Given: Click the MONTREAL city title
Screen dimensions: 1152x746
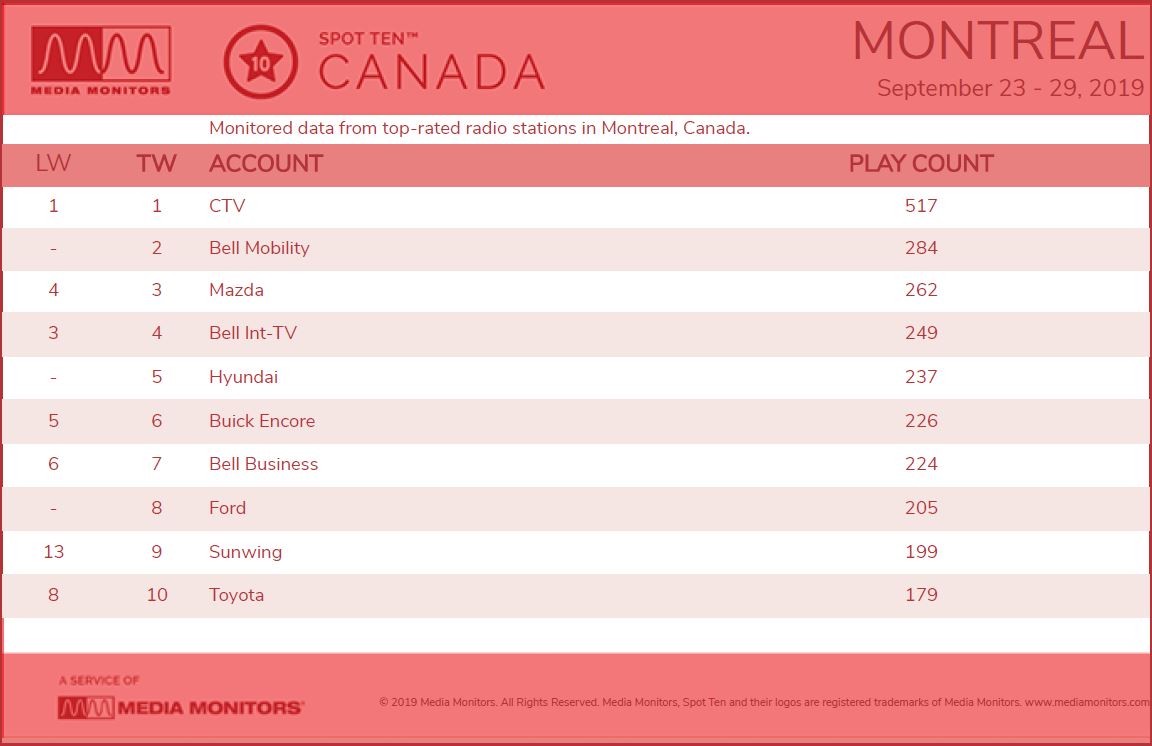Looking at the screenshot, I should [998, 41].
